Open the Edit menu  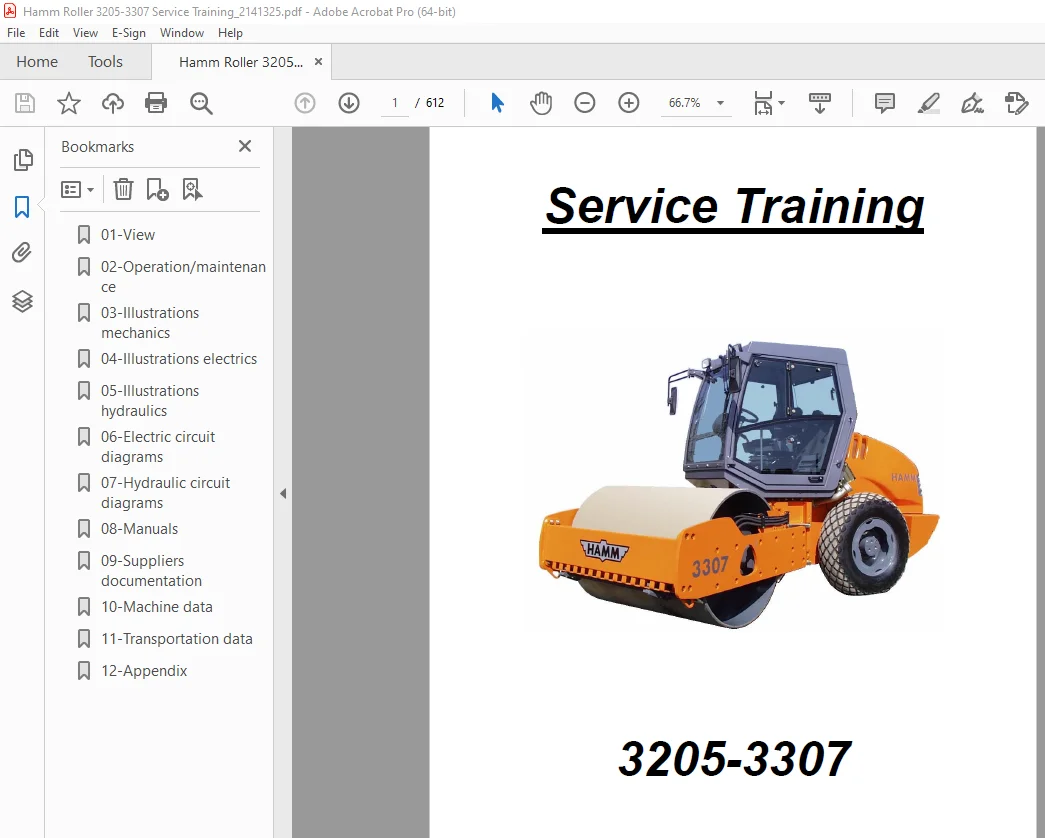click(x=49, y=33)
